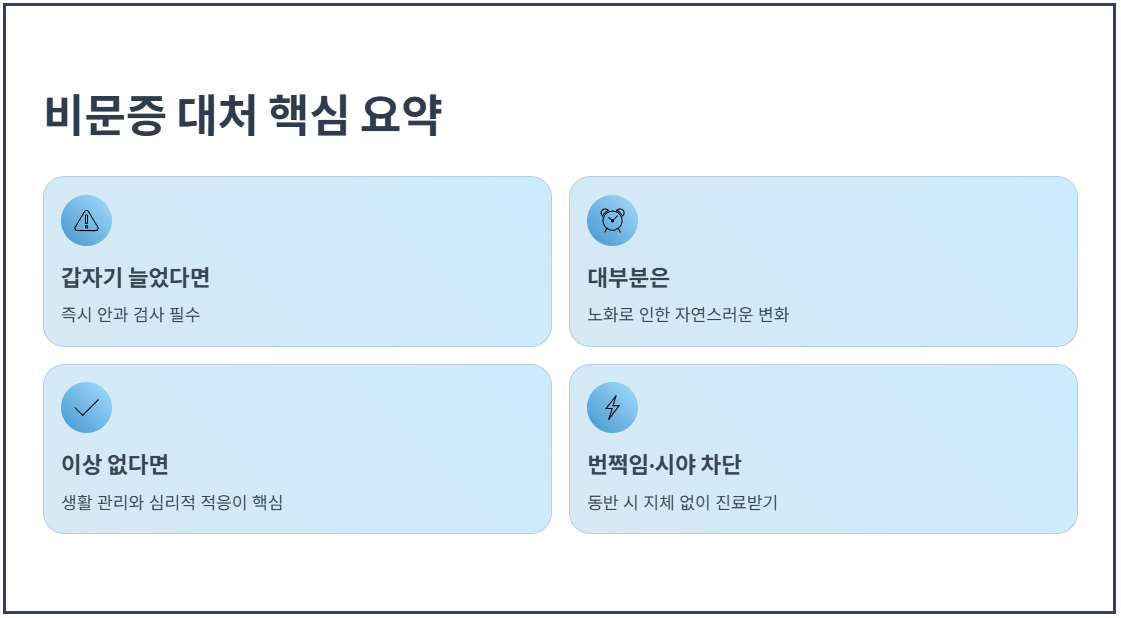This screenshot has width=1121, height=618.
Task: Click the warning triangle icon
Action: [87, 220]
